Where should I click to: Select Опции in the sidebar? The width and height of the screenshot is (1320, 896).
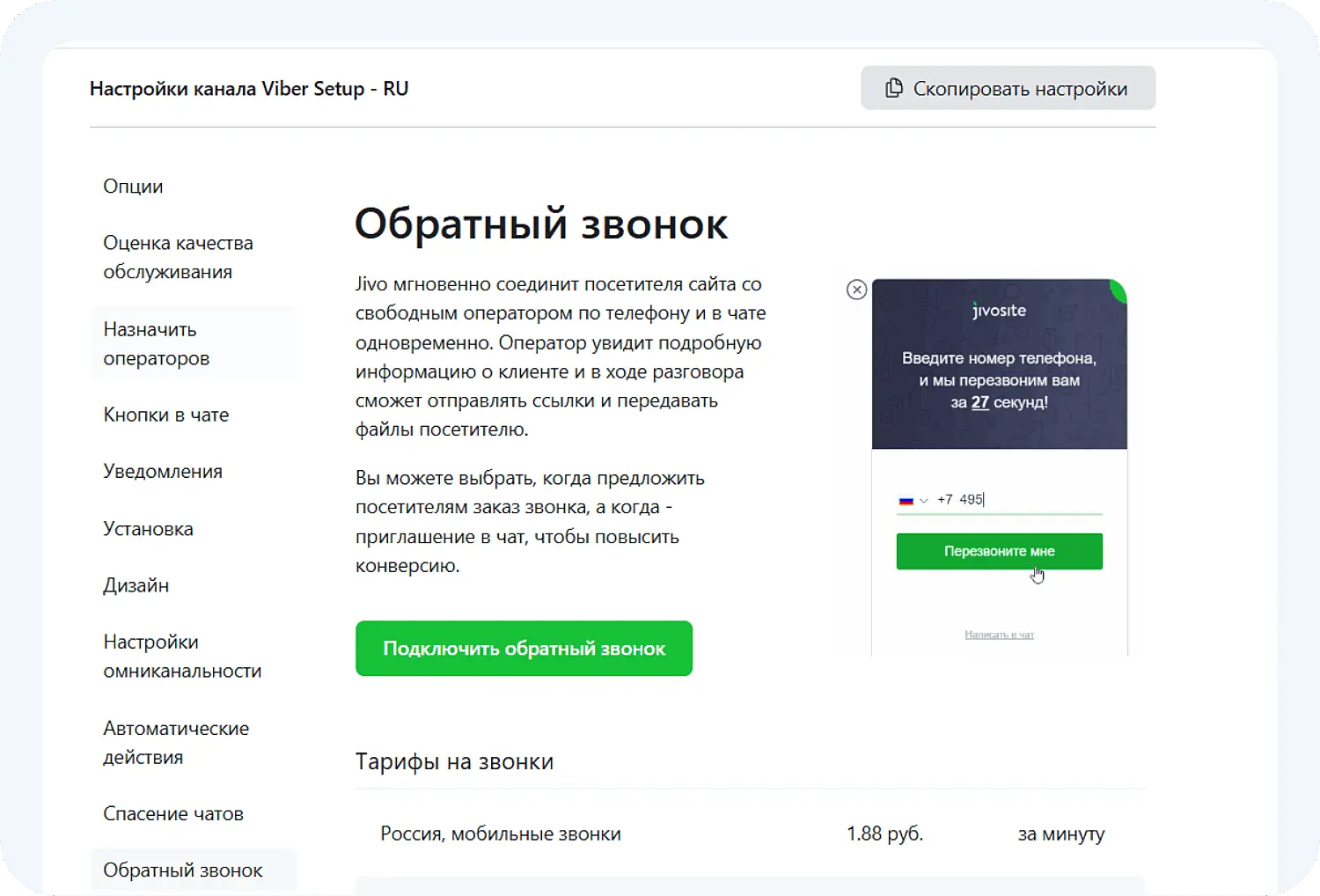point(132,186)
